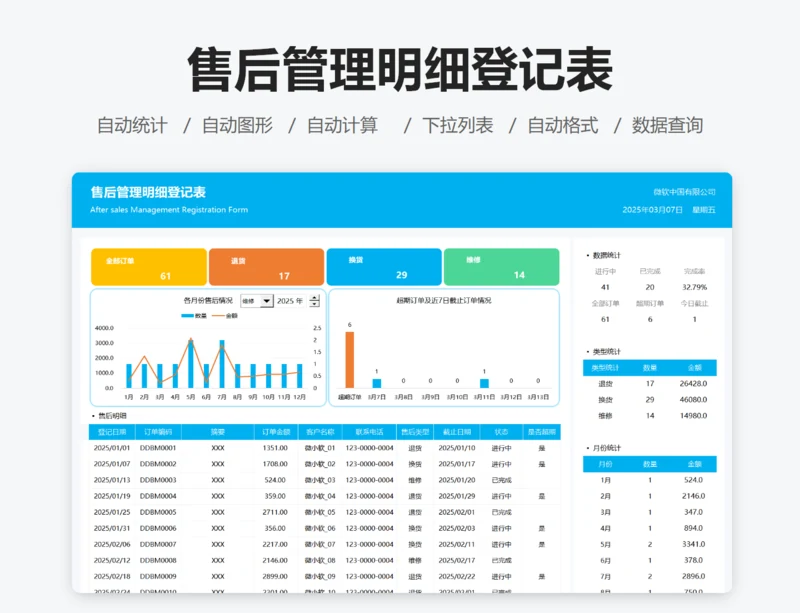Open the 维修 type dropdown arrow
This screenshot has height=613, width=800.
pos(266,301)
